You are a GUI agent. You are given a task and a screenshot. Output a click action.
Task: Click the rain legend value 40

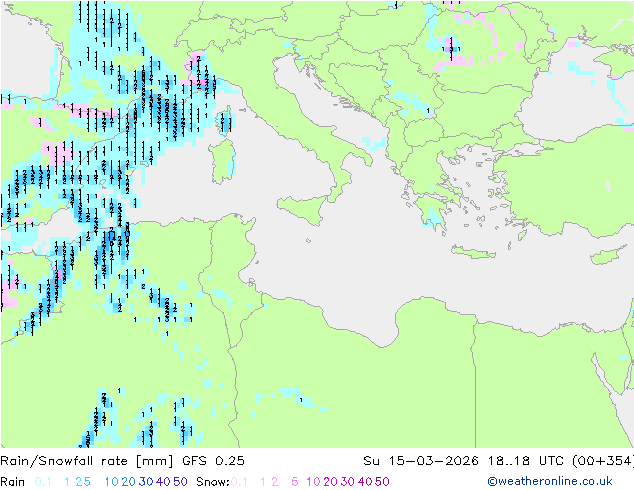coord(163,482)
